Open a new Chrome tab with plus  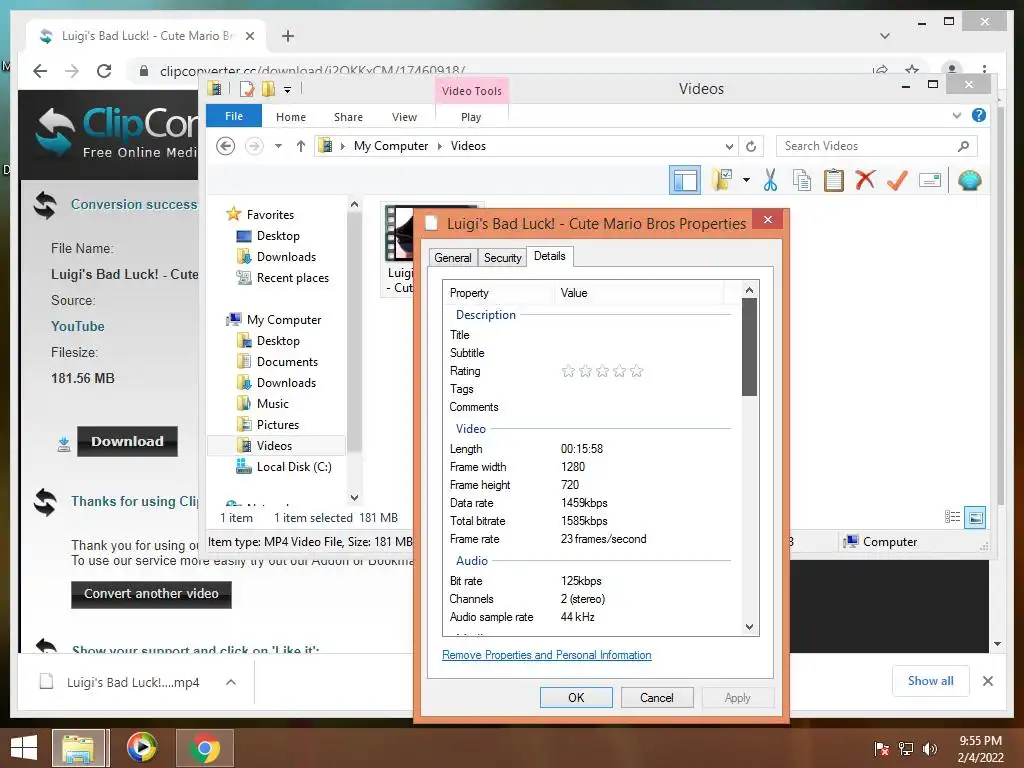[287, 36]
